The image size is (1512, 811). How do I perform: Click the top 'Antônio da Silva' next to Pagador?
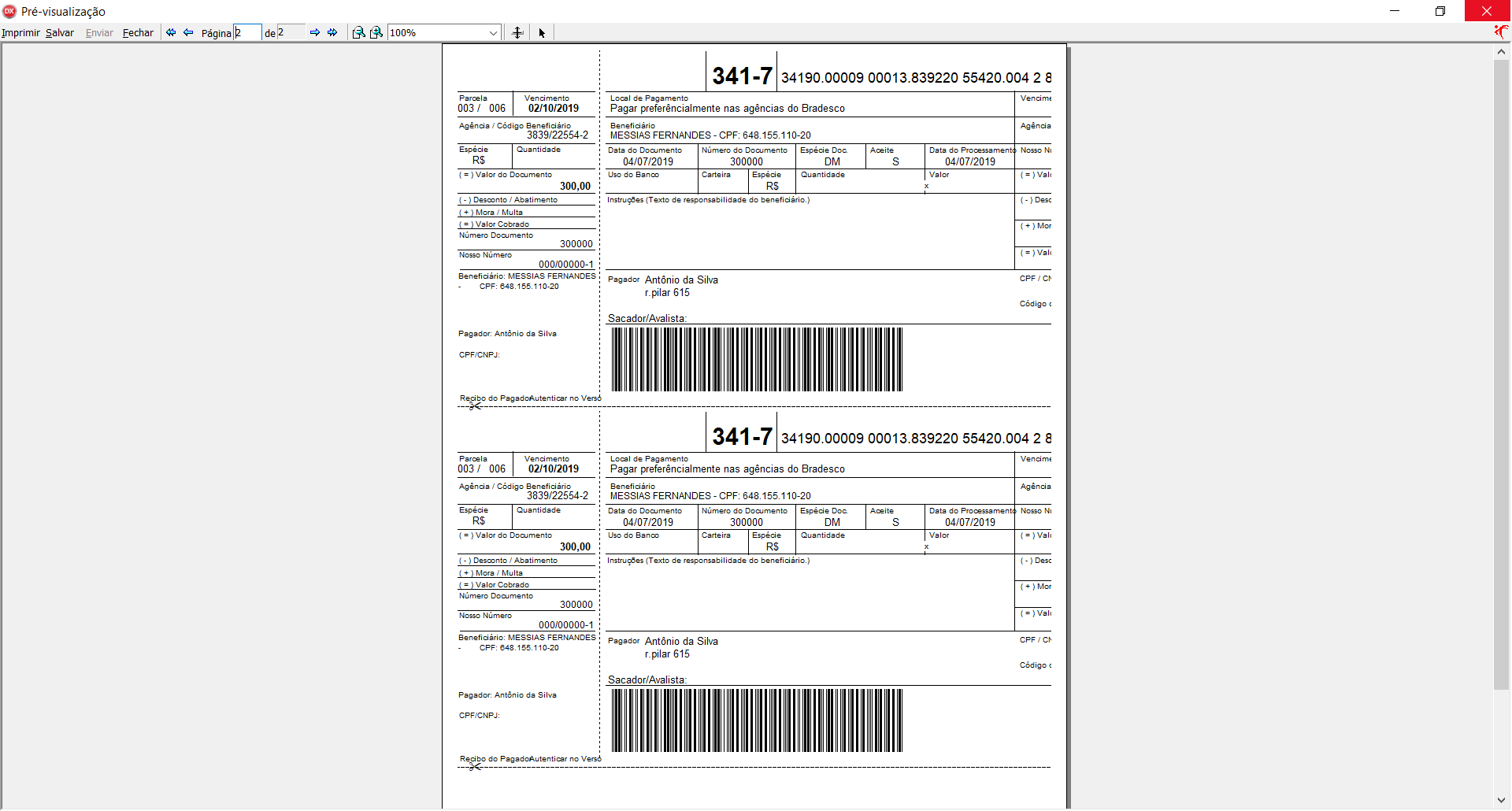coord(681,280)
